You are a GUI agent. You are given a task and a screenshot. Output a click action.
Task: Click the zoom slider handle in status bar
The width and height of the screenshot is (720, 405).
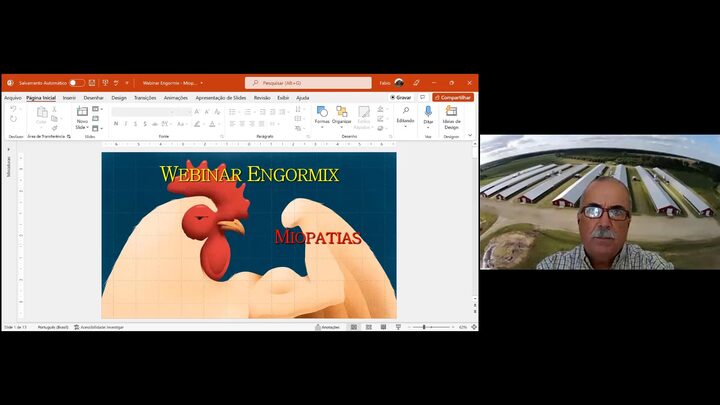[424, 327]
